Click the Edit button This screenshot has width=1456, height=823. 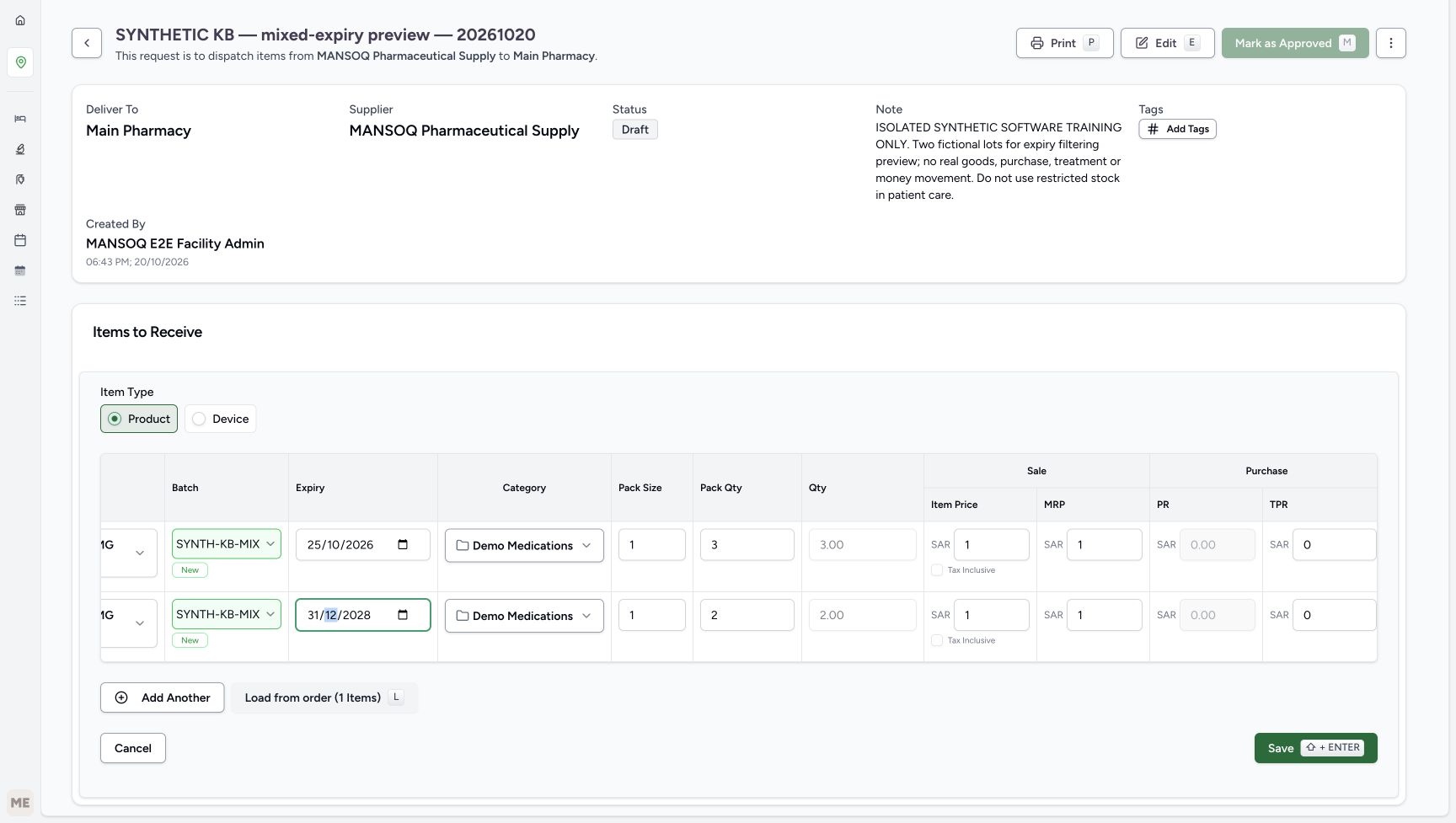tap(1167, 43)
